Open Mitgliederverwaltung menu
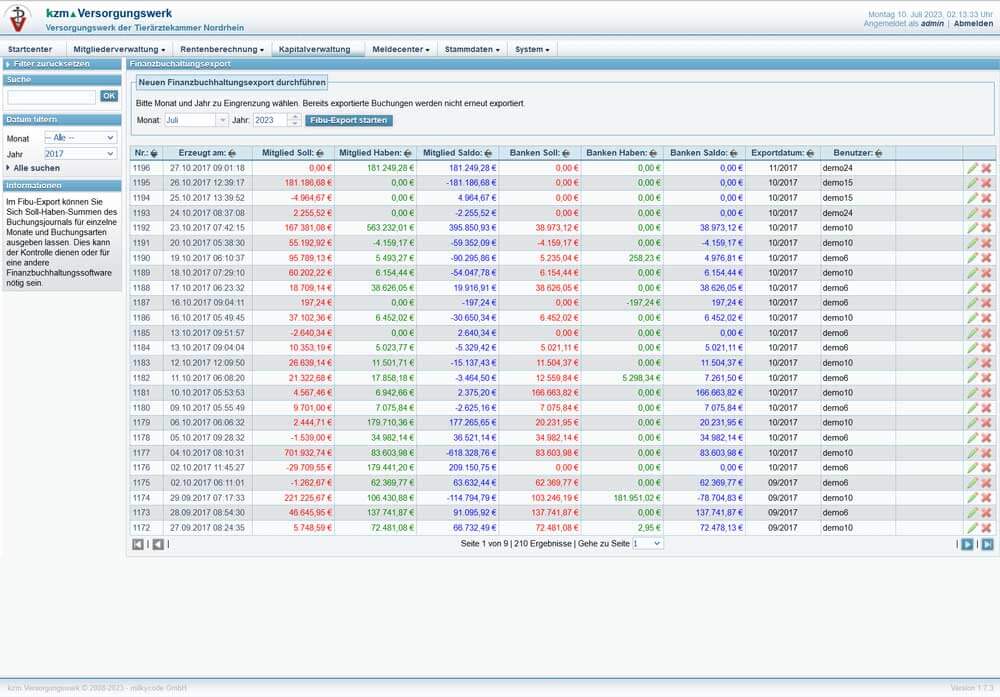 coord(119,49)
